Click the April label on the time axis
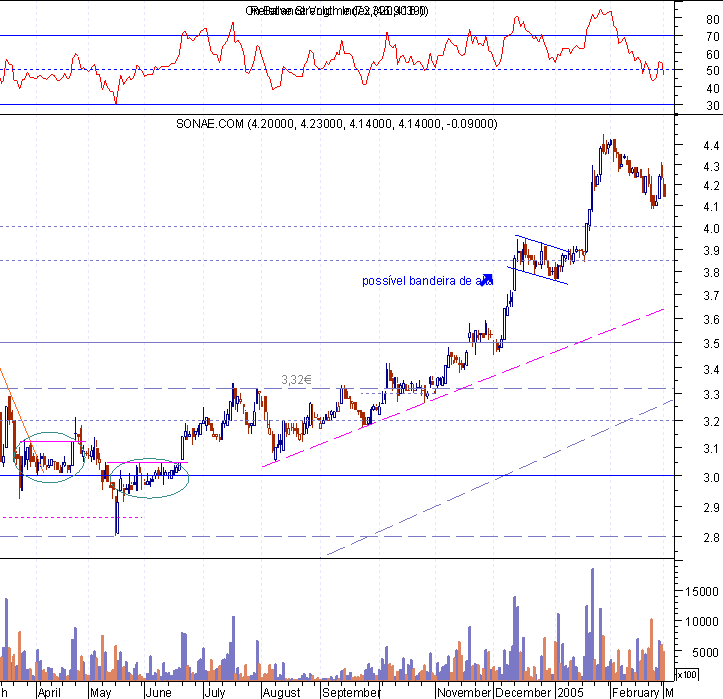 pos(49,693)
